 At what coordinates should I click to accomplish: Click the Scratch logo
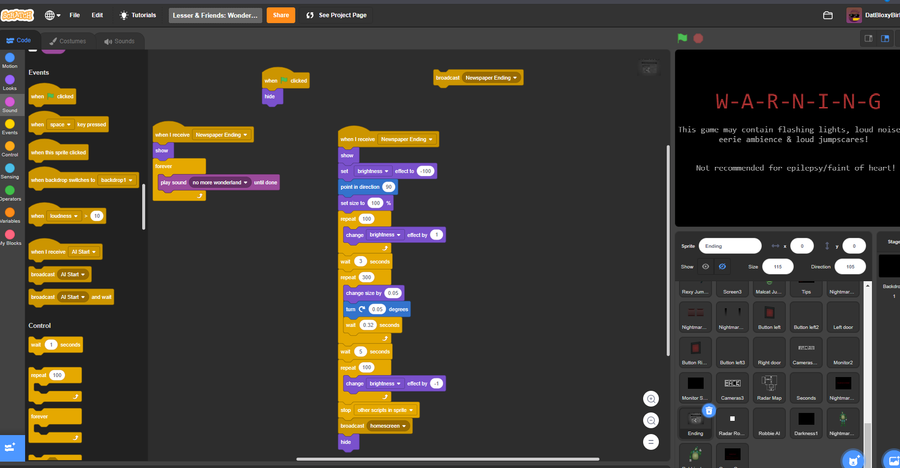pyautogui.click(x=17, y=16)
